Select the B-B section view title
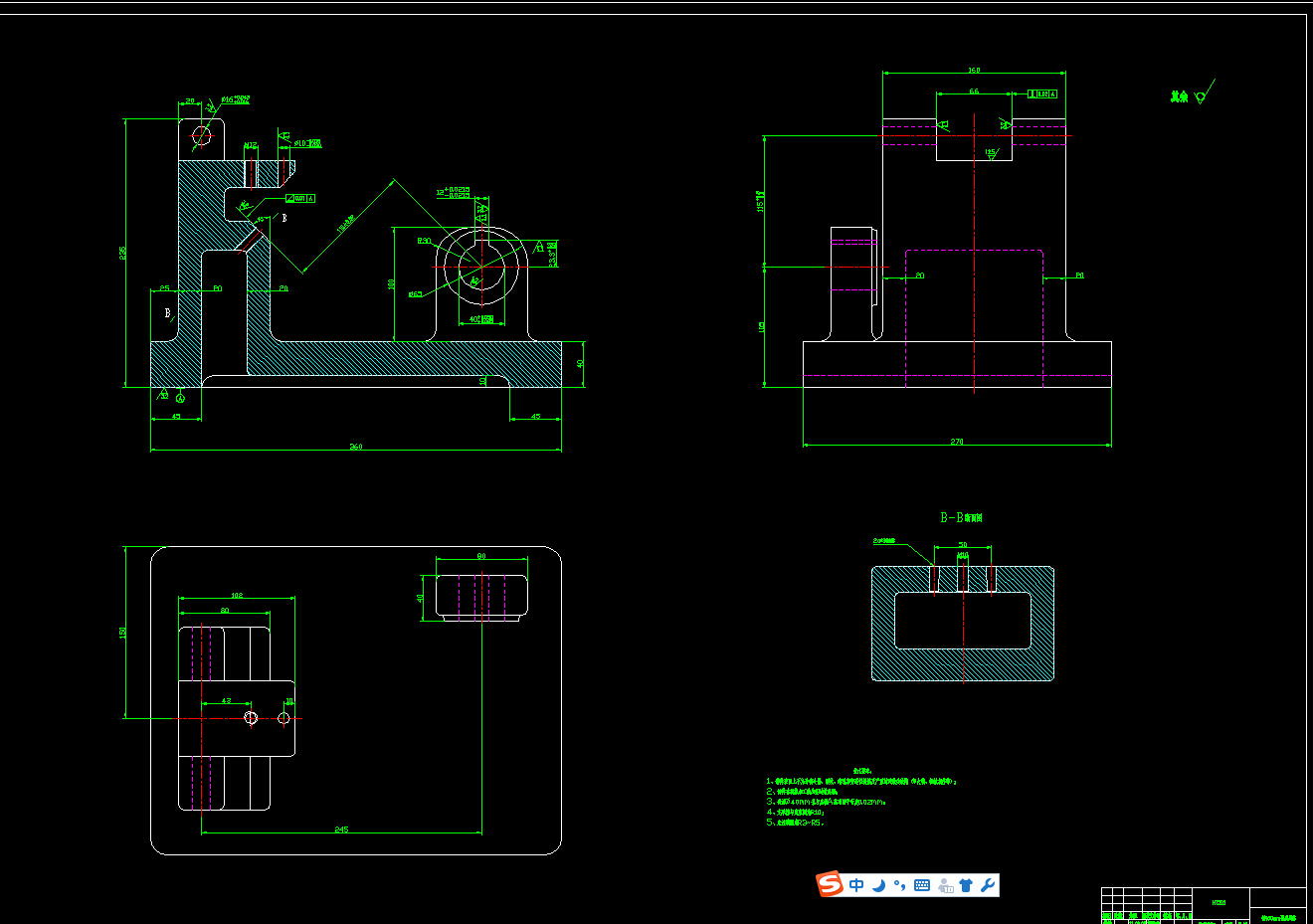The height and width of the screenshot is (924, 1313). point(961,518)
